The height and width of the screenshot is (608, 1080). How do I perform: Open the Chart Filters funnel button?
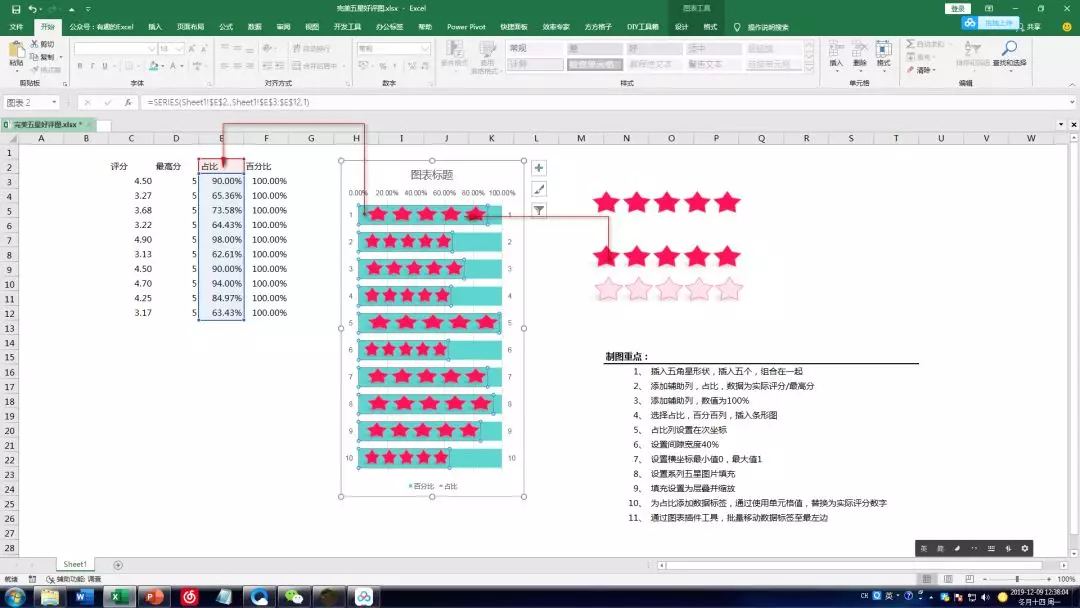pyautogui.click(x=539, y=210)
